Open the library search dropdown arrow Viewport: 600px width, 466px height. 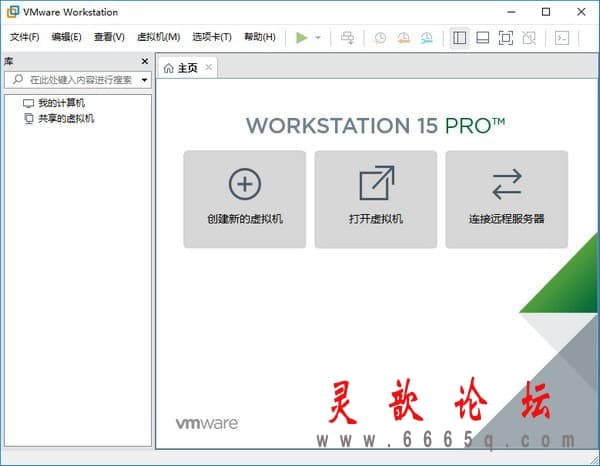click(x=145, y=80)
